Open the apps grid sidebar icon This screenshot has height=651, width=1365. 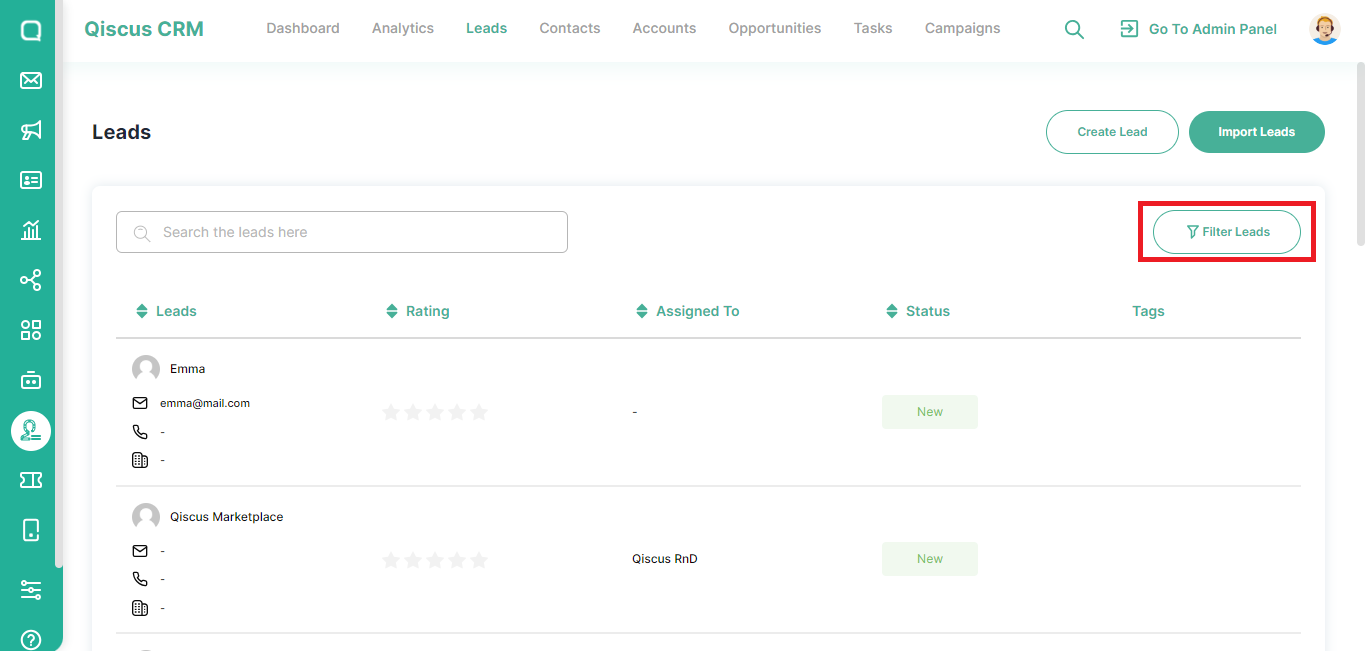[31, 330]
